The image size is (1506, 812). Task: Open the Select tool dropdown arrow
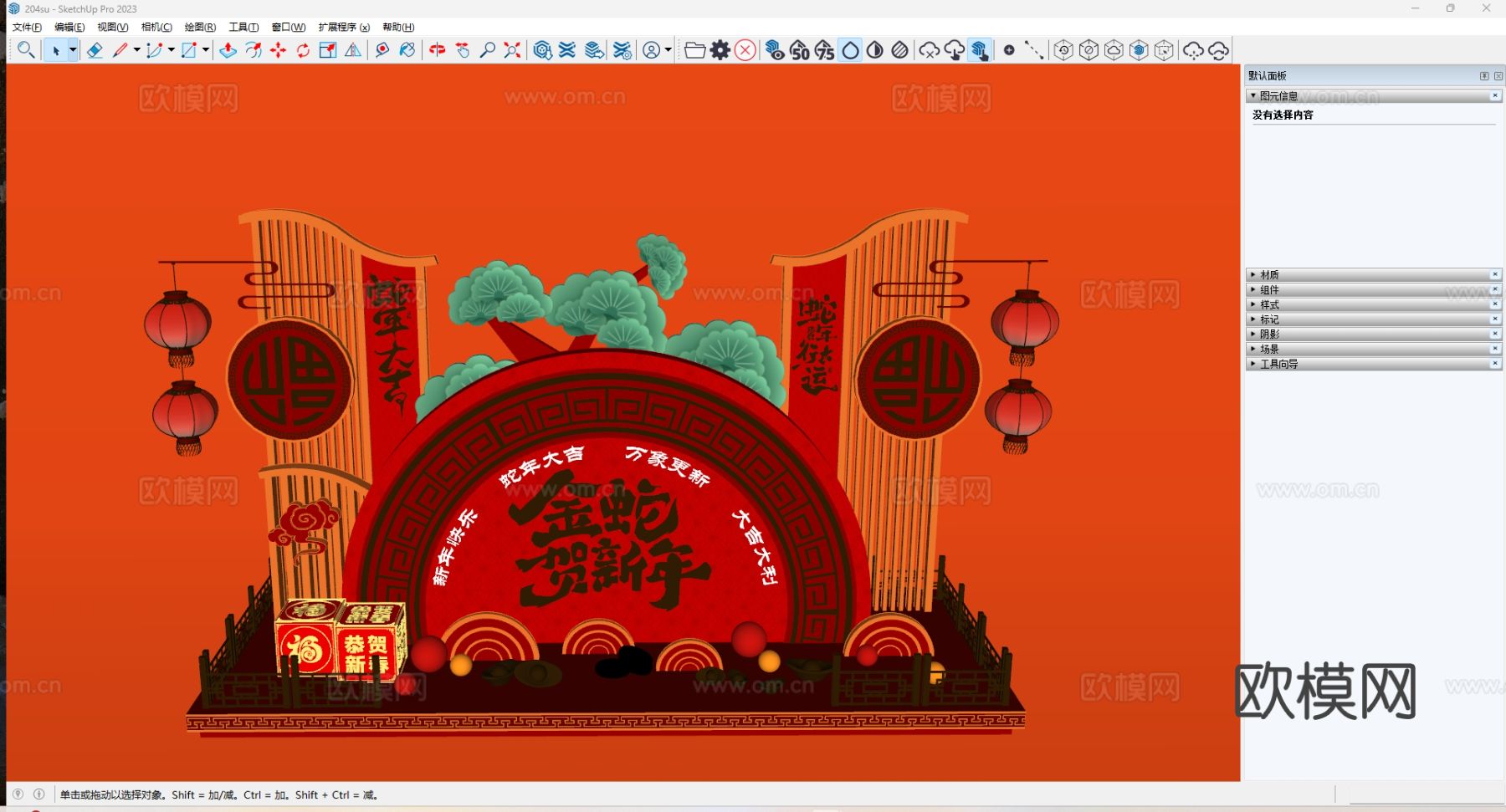[x=73, y=50]
